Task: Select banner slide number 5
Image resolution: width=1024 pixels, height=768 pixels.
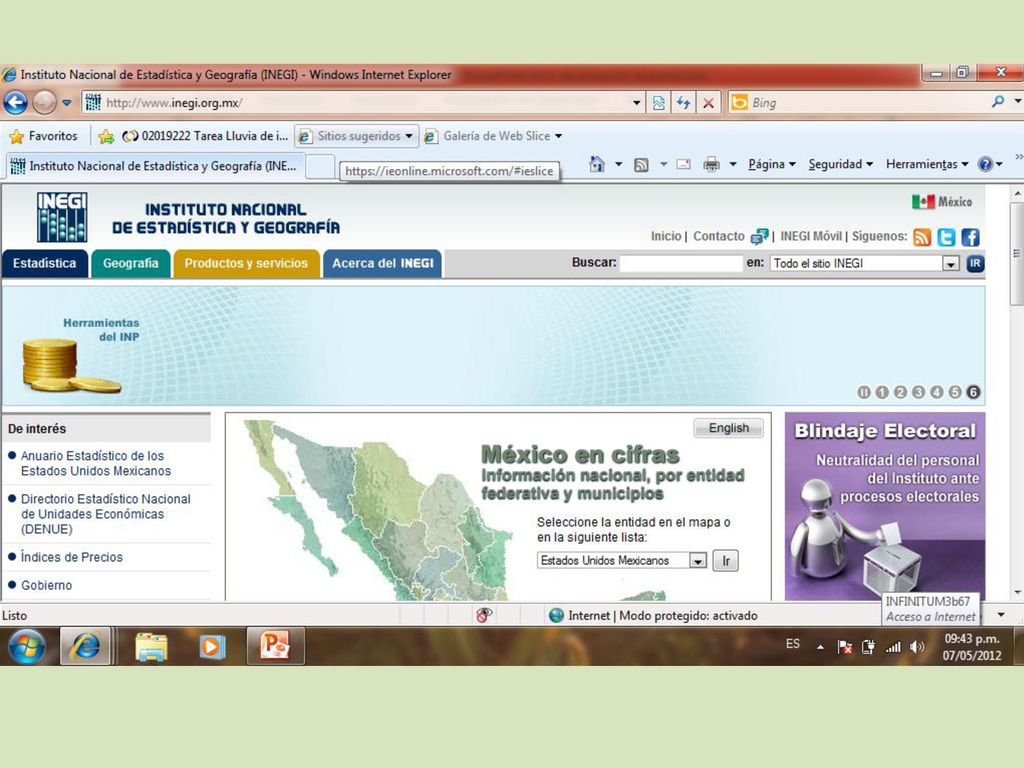Action: pos(955,392)
